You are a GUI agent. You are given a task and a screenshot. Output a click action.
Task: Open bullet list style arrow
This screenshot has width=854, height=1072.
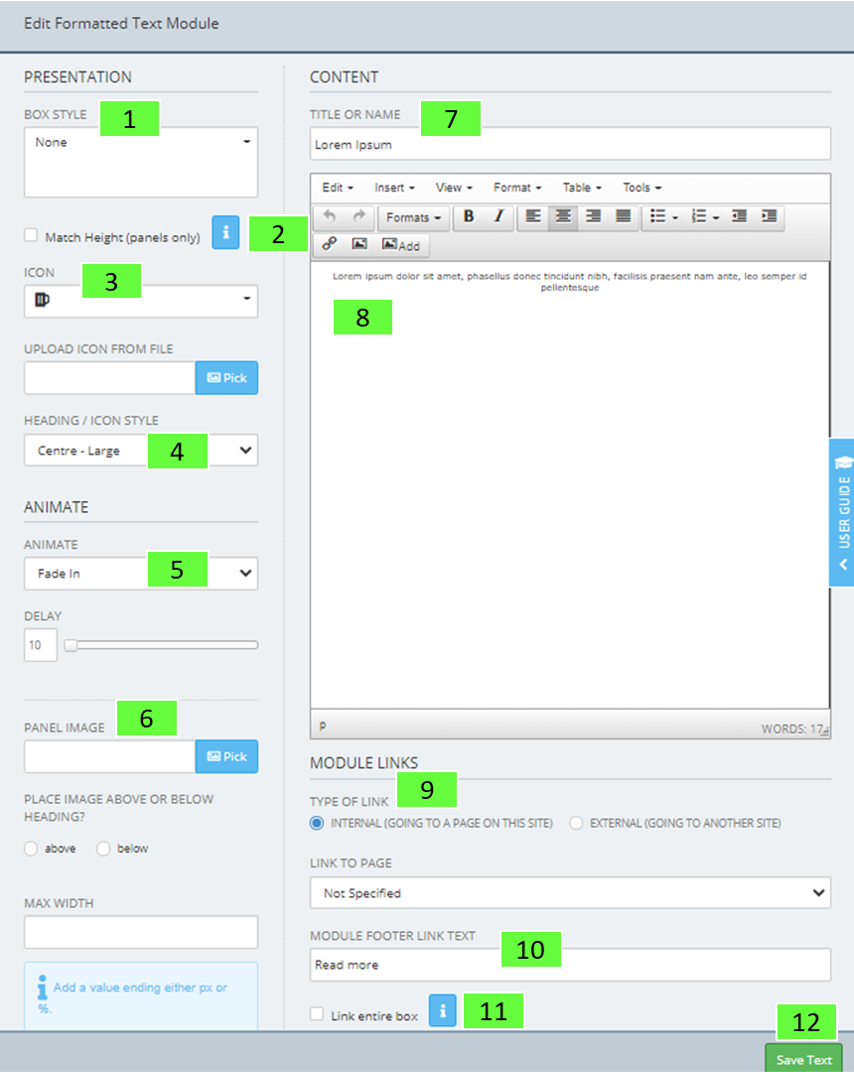pos(675,217)
